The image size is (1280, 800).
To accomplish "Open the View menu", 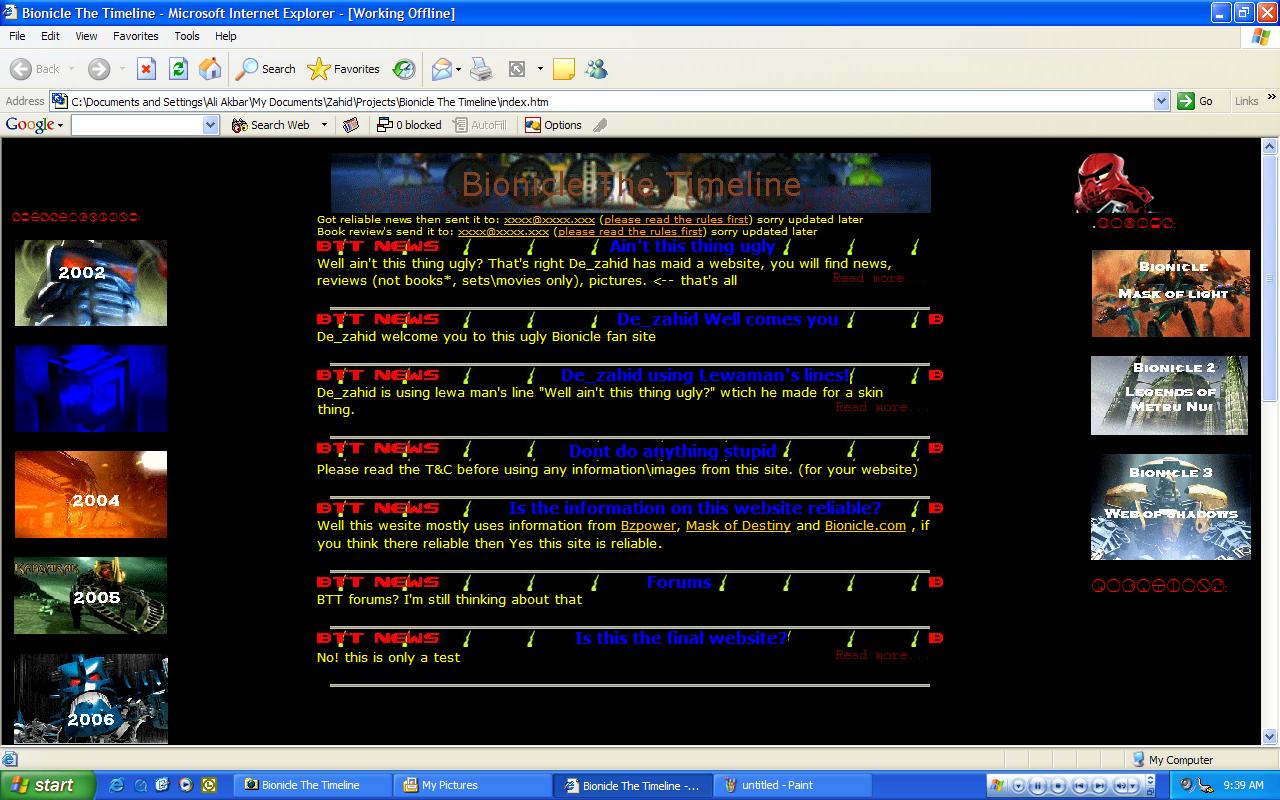I will pos(86,36).
